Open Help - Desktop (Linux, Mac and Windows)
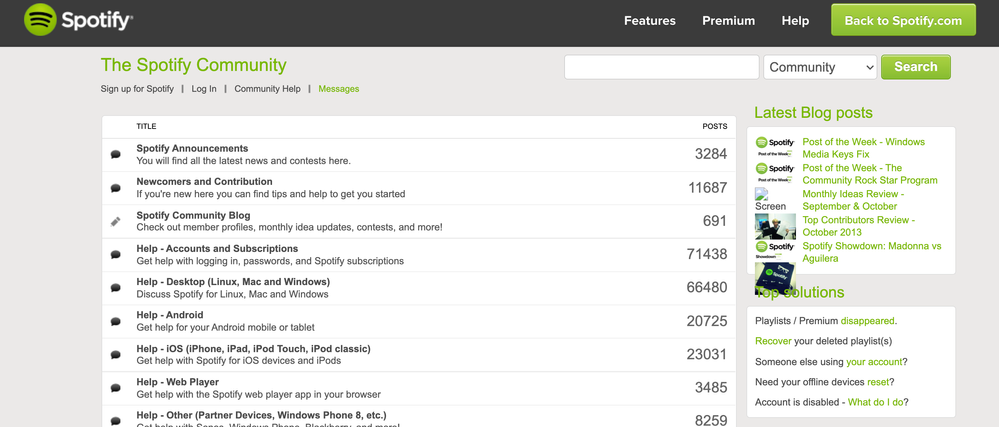 click(x=233, y=282)
